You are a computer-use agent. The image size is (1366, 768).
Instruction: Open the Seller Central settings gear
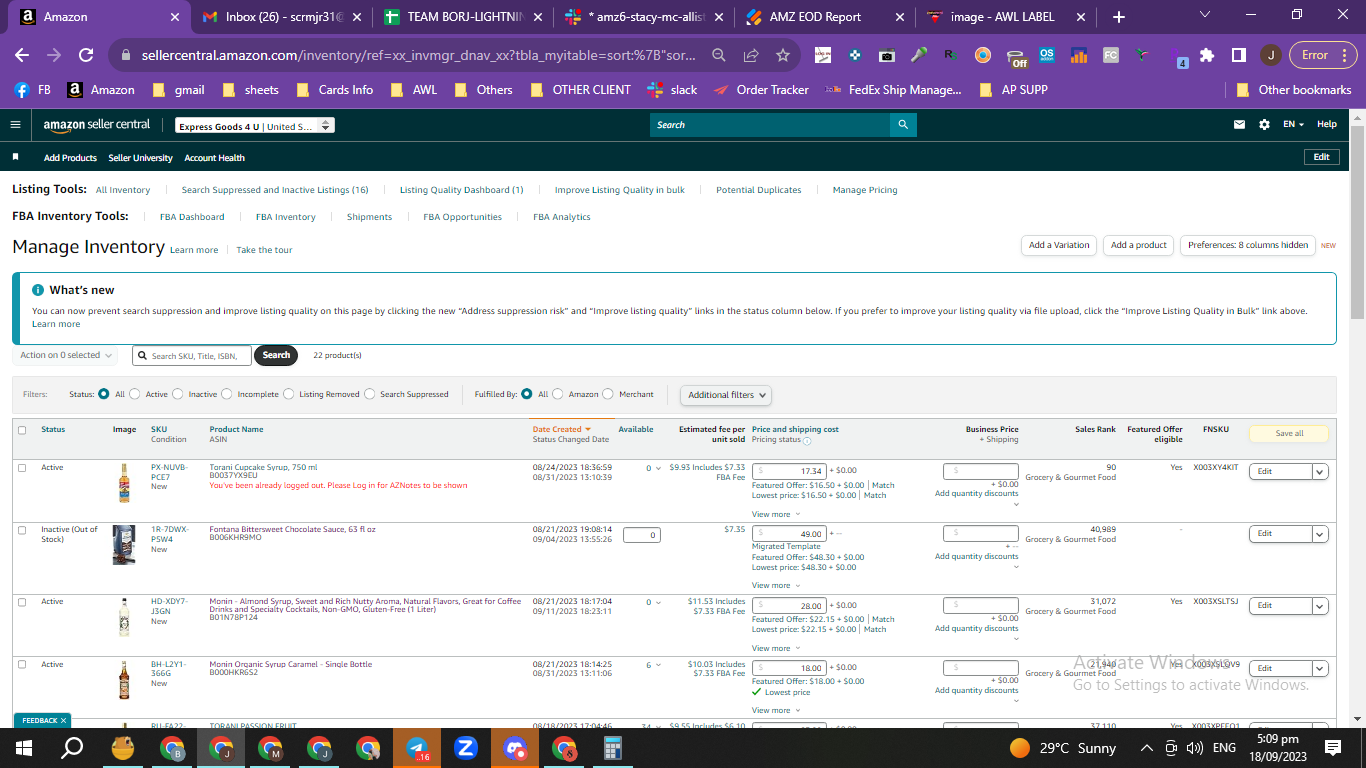(1264, 125)
